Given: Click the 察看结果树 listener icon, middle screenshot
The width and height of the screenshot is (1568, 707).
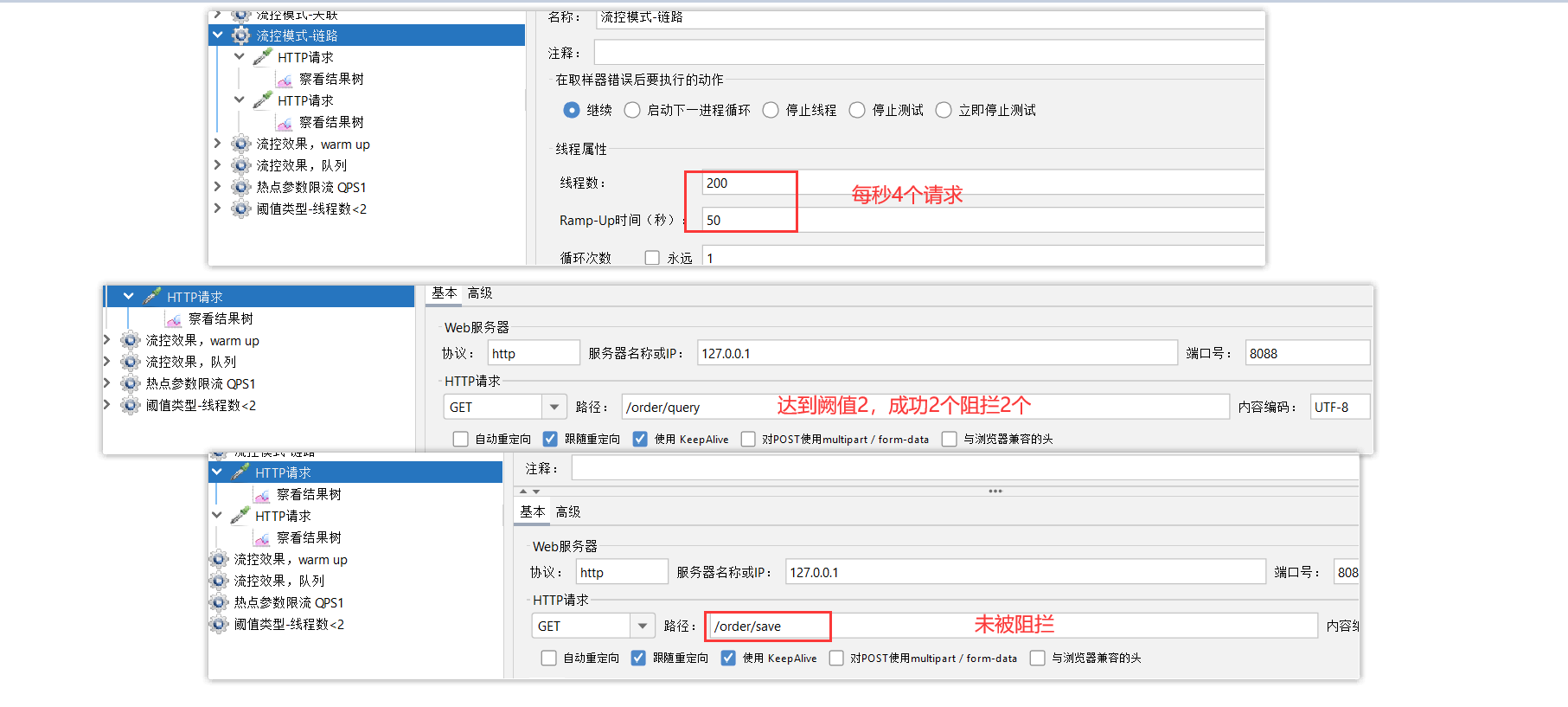Looking at the screenshot, I should pyautogui.click(x=174, y=319).
